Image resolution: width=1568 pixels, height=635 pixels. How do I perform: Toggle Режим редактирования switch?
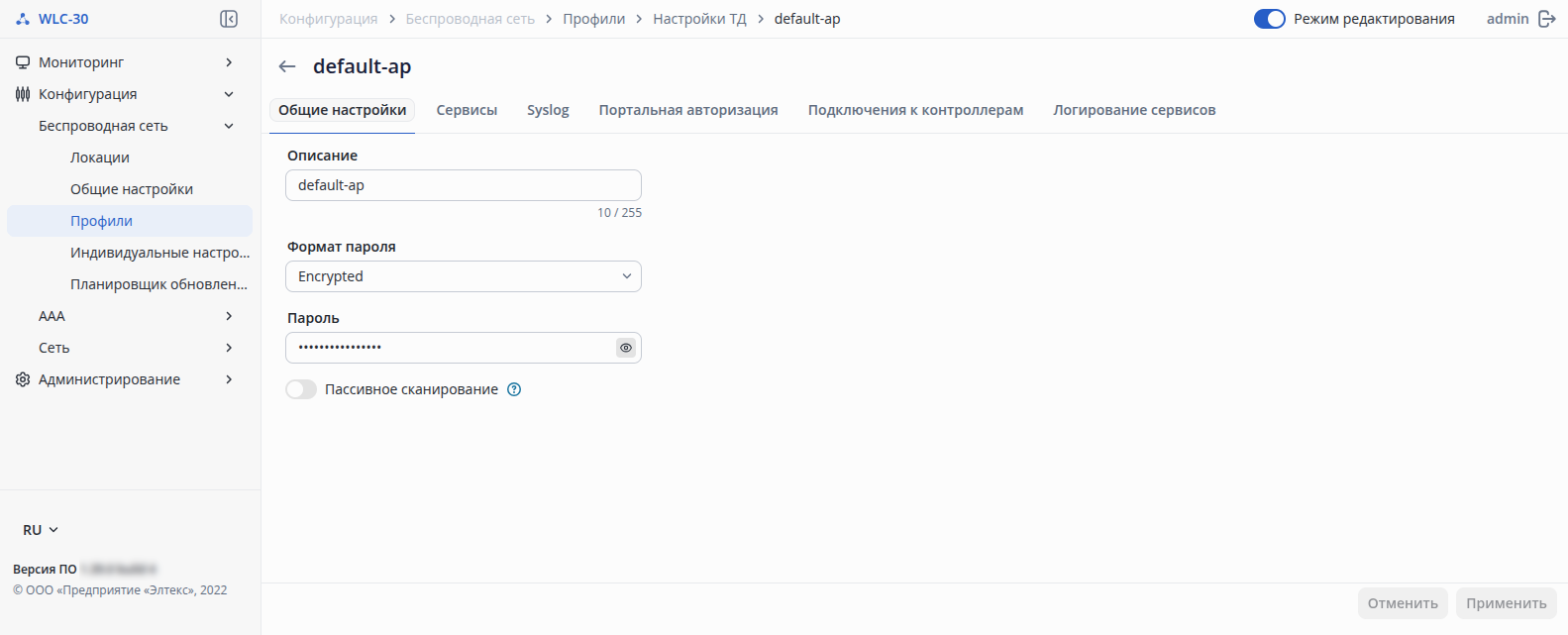click(x=1270, y=19)
